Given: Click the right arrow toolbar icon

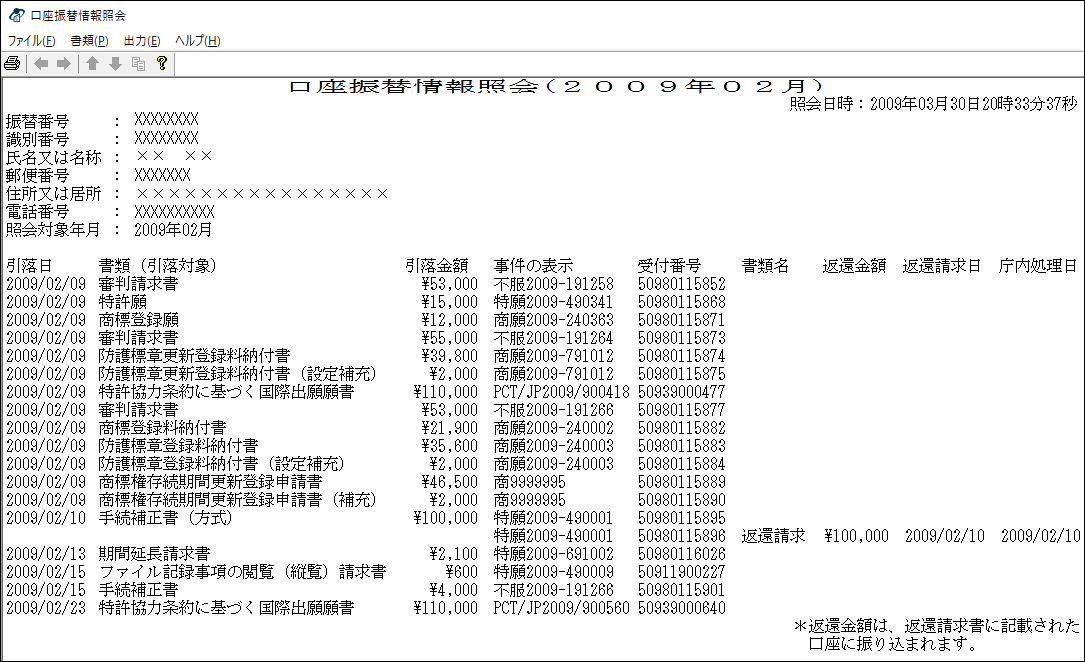Looking at the screenshot, I should pos(63,64).
